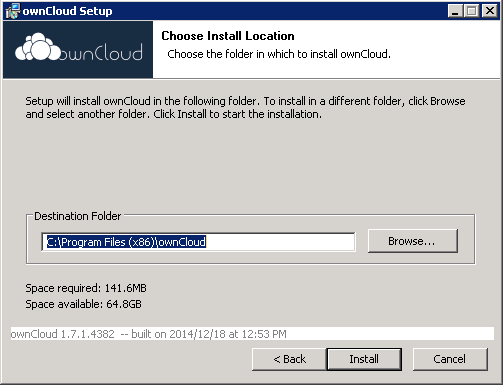503x385 pixels.
Task: Click the 'Choose Install Location' heading
Action: pos(228,36)
